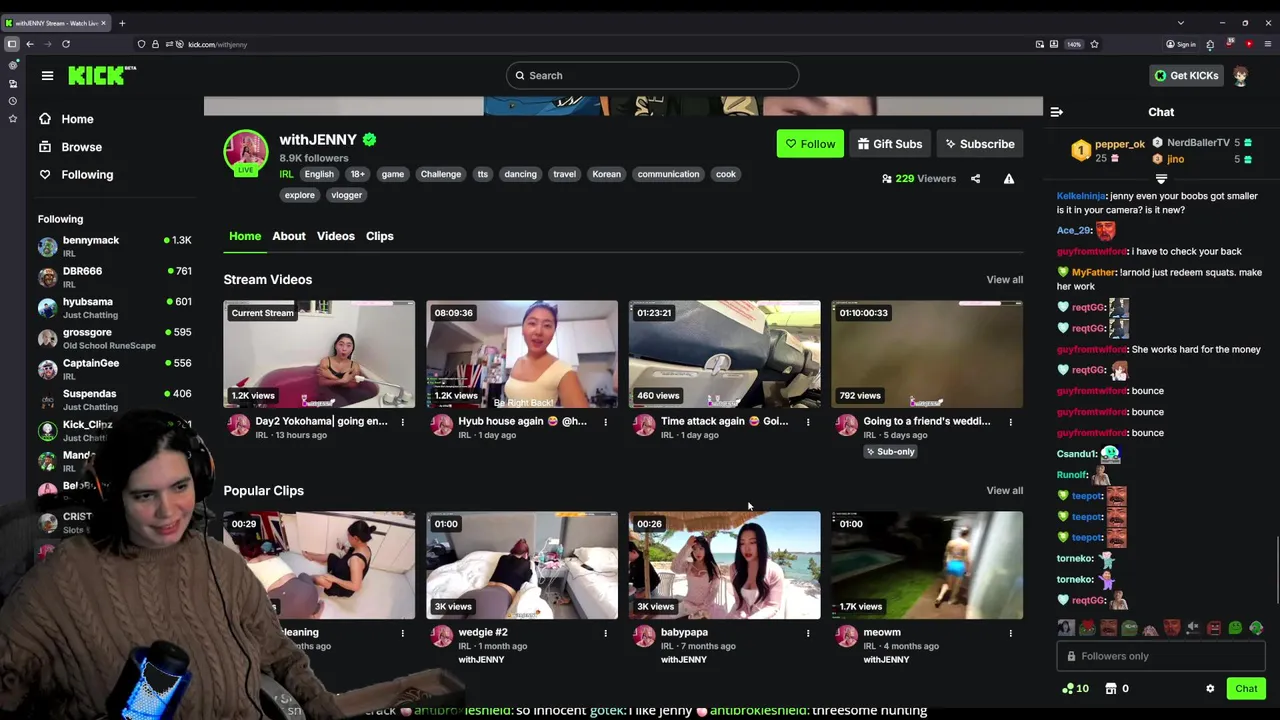Select the channel Home tab

click(245, 236)
